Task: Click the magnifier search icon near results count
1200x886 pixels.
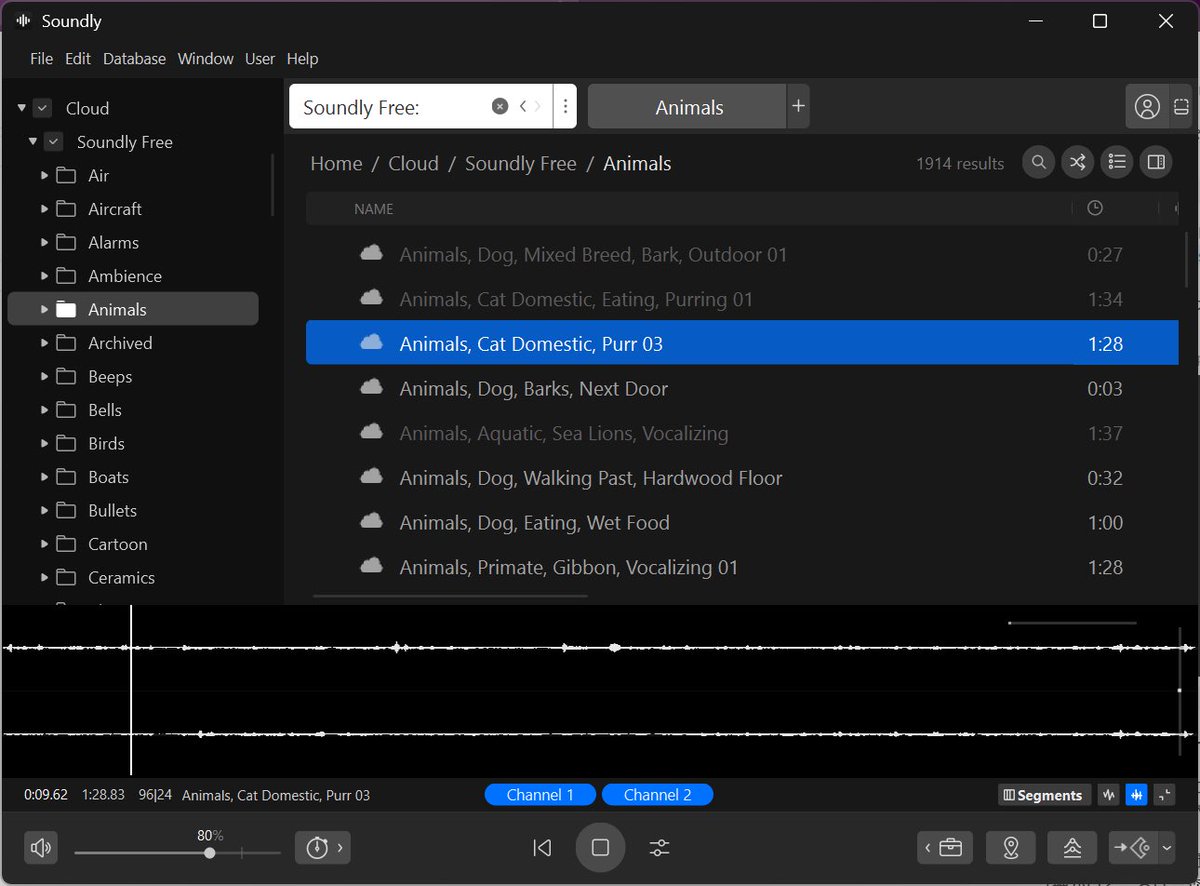Action: coord(1039,162)
